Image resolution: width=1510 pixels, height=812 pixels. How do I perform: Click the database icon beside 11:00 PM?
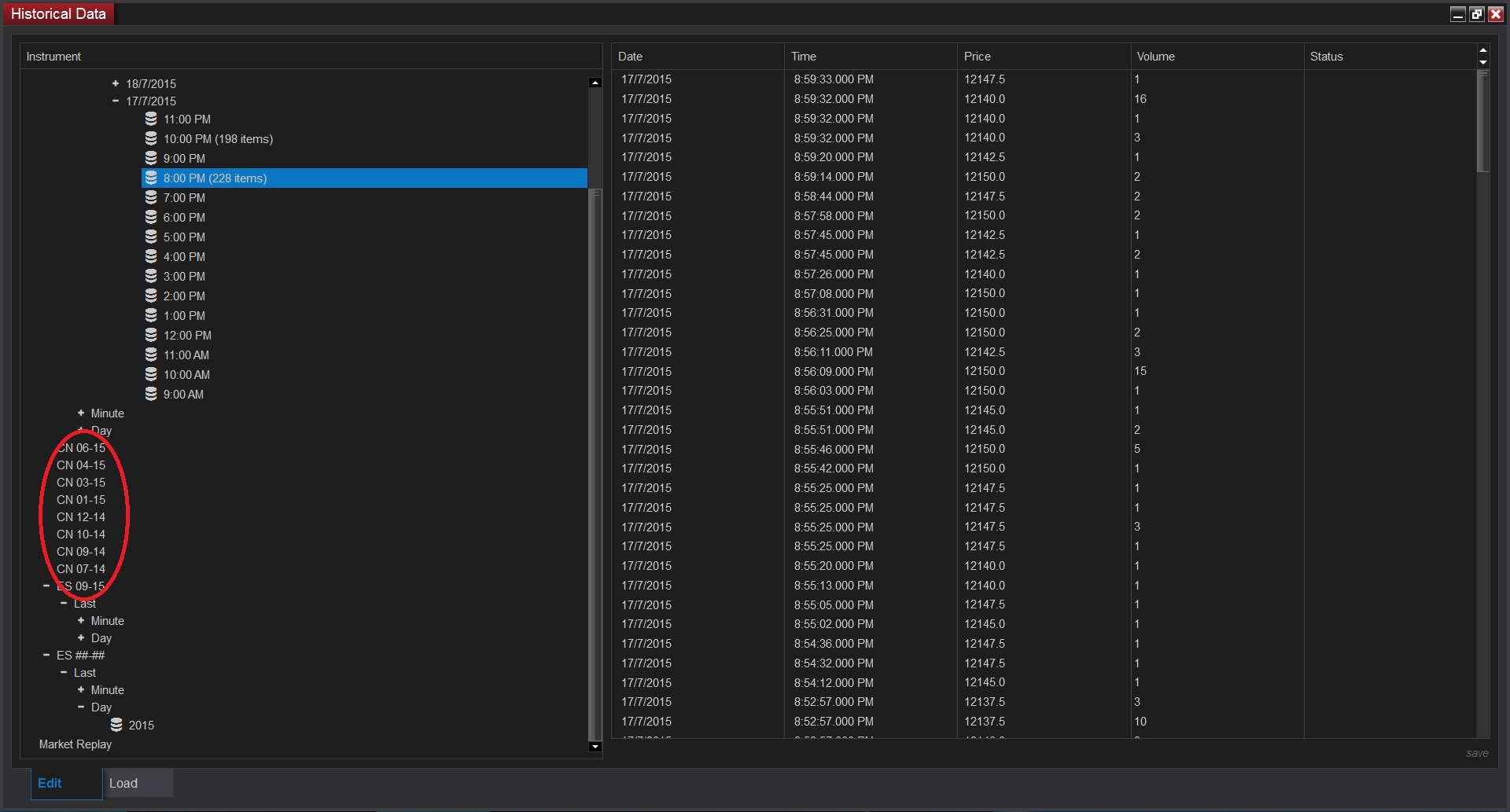pyautogui.click(x=151, y=119)
